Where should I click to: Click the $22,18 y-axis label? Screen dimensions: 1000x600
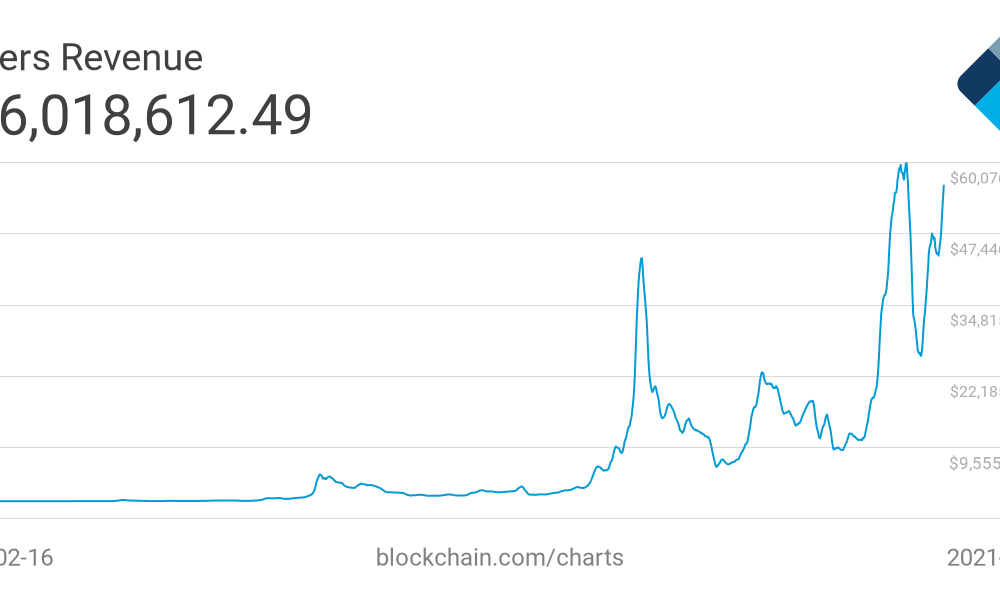974,391
